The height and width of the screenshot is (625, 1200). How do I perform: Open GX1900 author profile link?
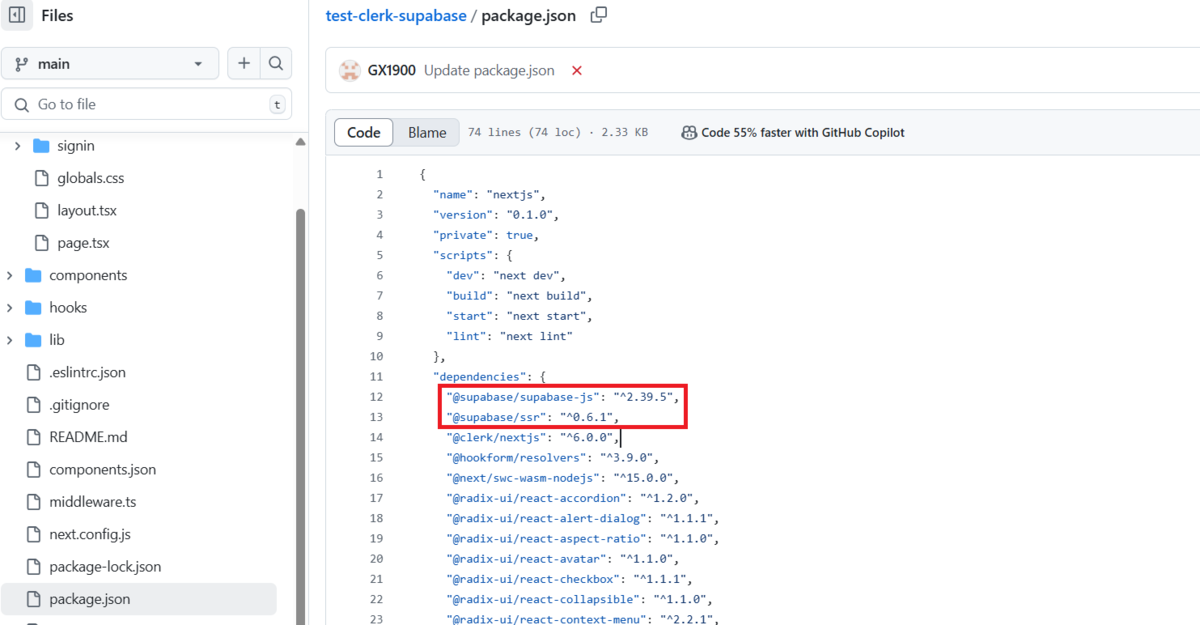tap(391, 71)
